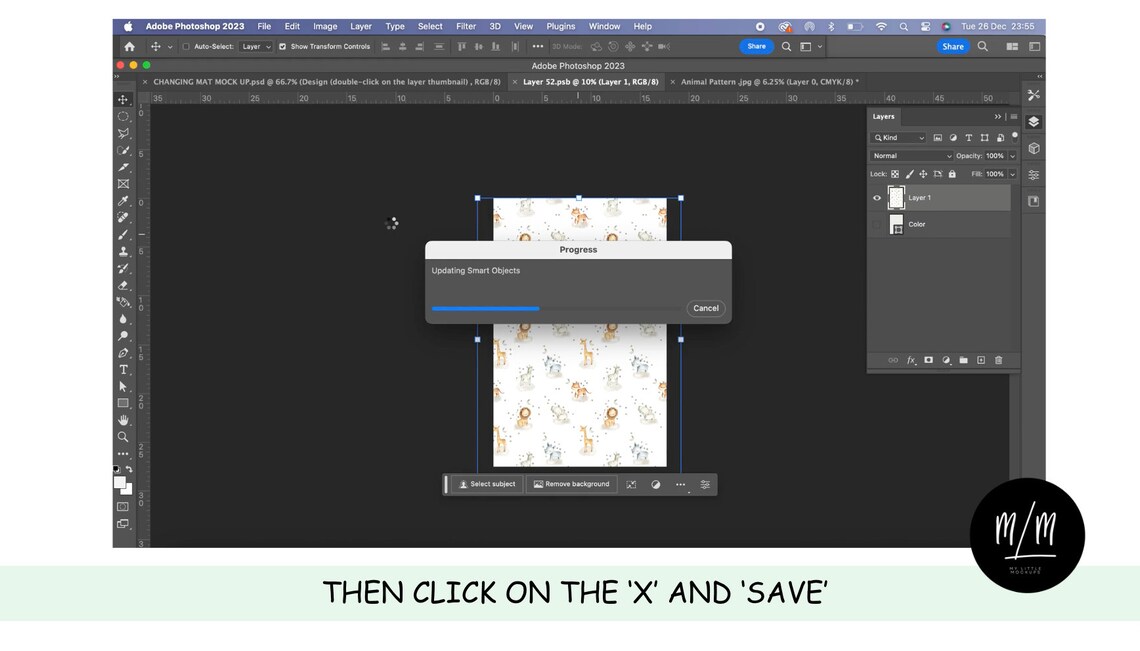Activate the Clone Stamp tool
Image resolution: width=1140 pixels, height=651 pixels.
pos(124,252)
